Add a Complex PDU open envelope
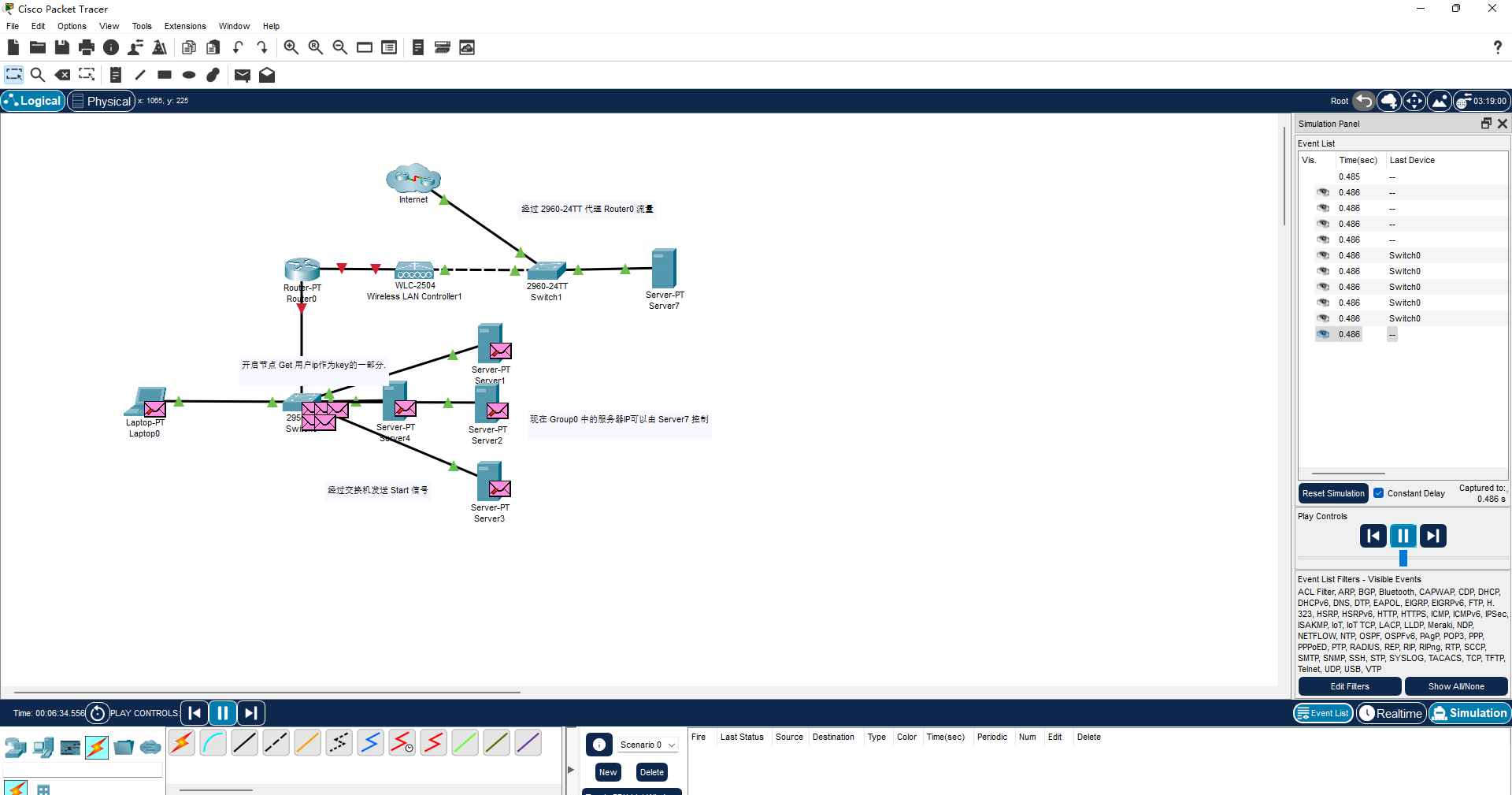Screen dimensions: 1512x795 [x=267, y=75]
